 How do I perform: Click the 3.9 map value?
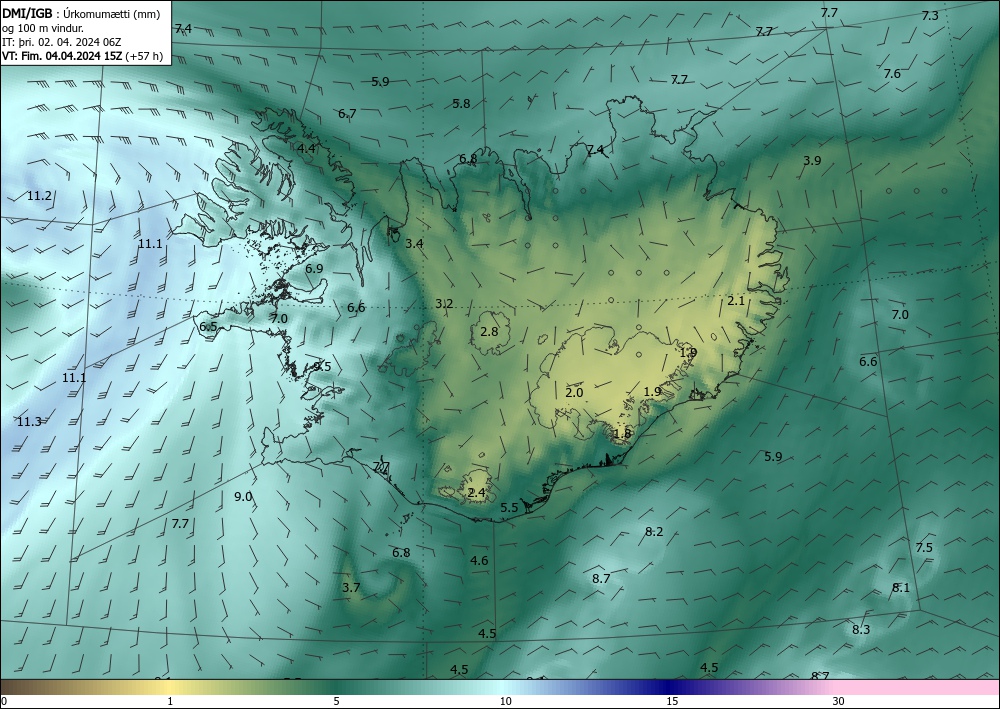click(x=812, y=161)
